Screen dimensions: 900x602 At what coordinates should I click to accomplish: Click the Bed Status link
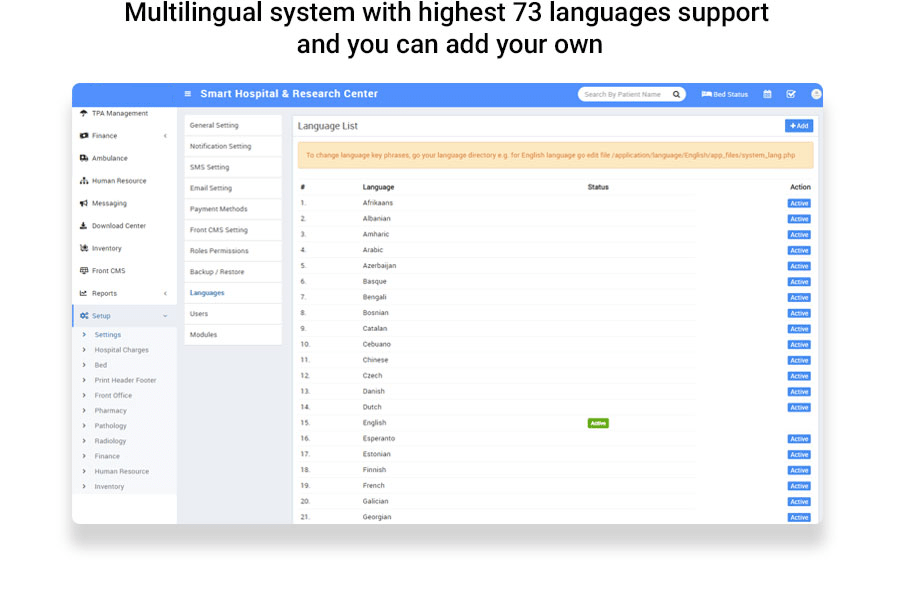[x=725, y=94]
